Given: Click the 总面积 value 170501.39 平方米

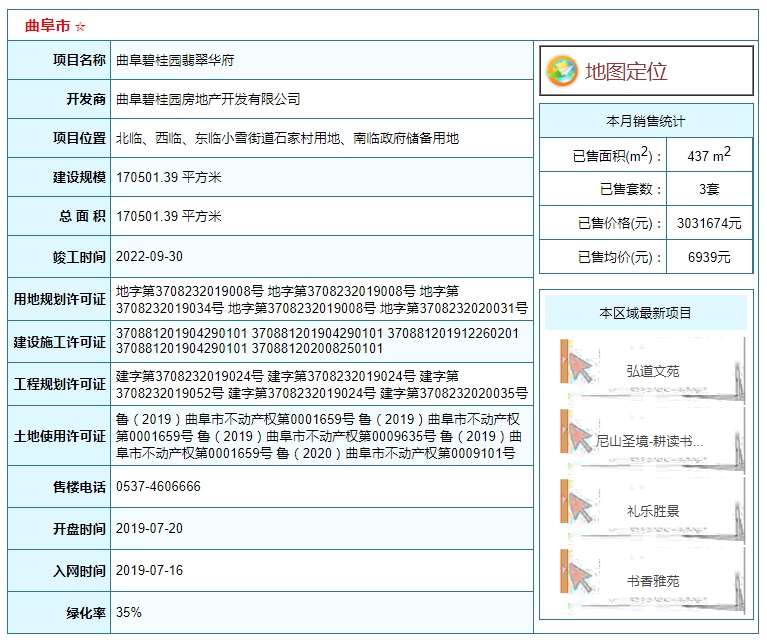Looking at the screenshot, I should [x=169, y=216].
